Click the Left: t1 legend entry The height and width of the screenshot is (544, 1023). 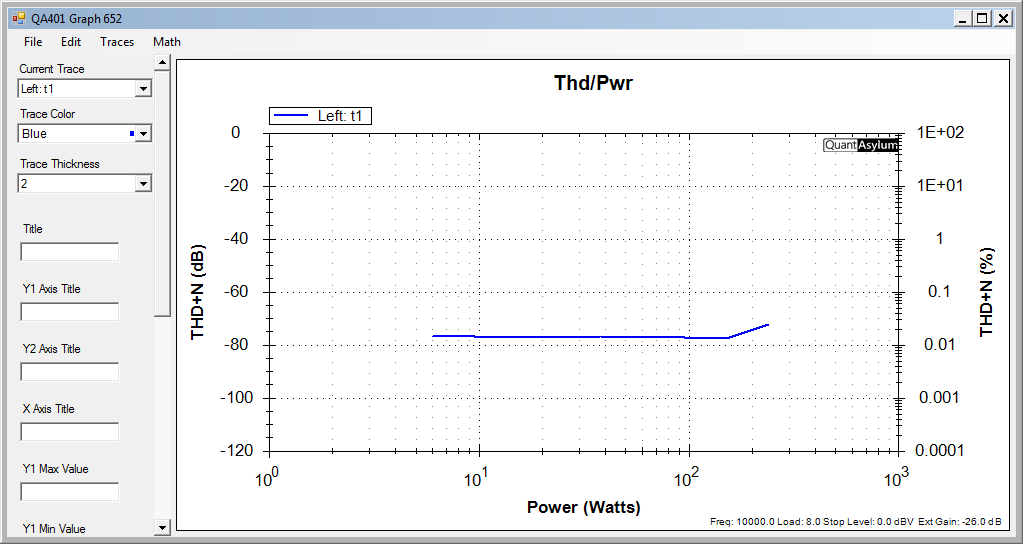click(x=320, y=116)
